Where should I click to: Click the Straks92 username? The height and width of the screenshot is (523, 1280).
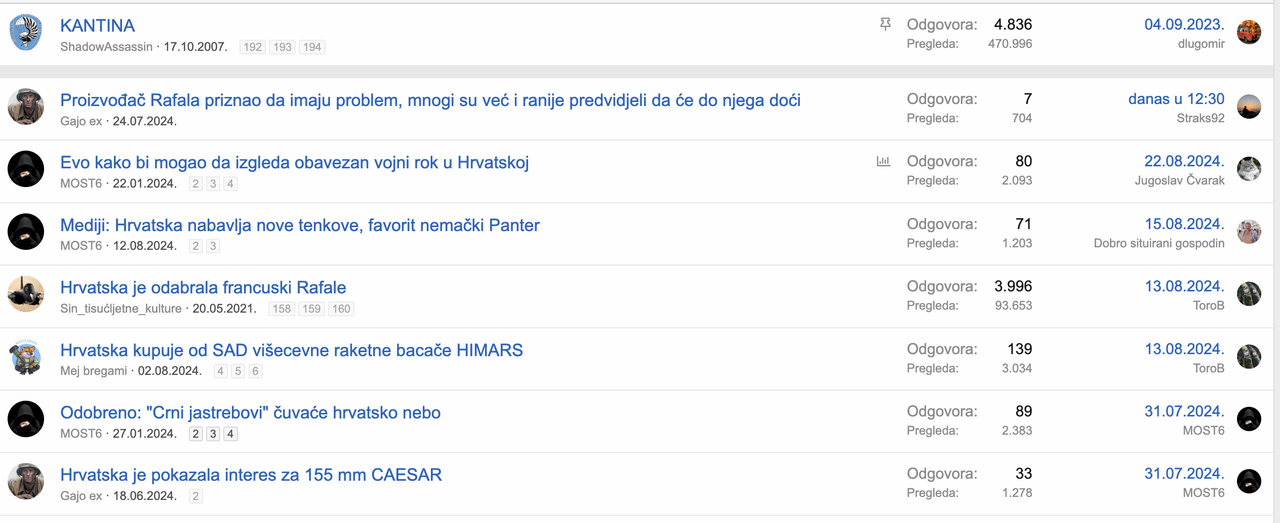click(x=1201, y=118)
